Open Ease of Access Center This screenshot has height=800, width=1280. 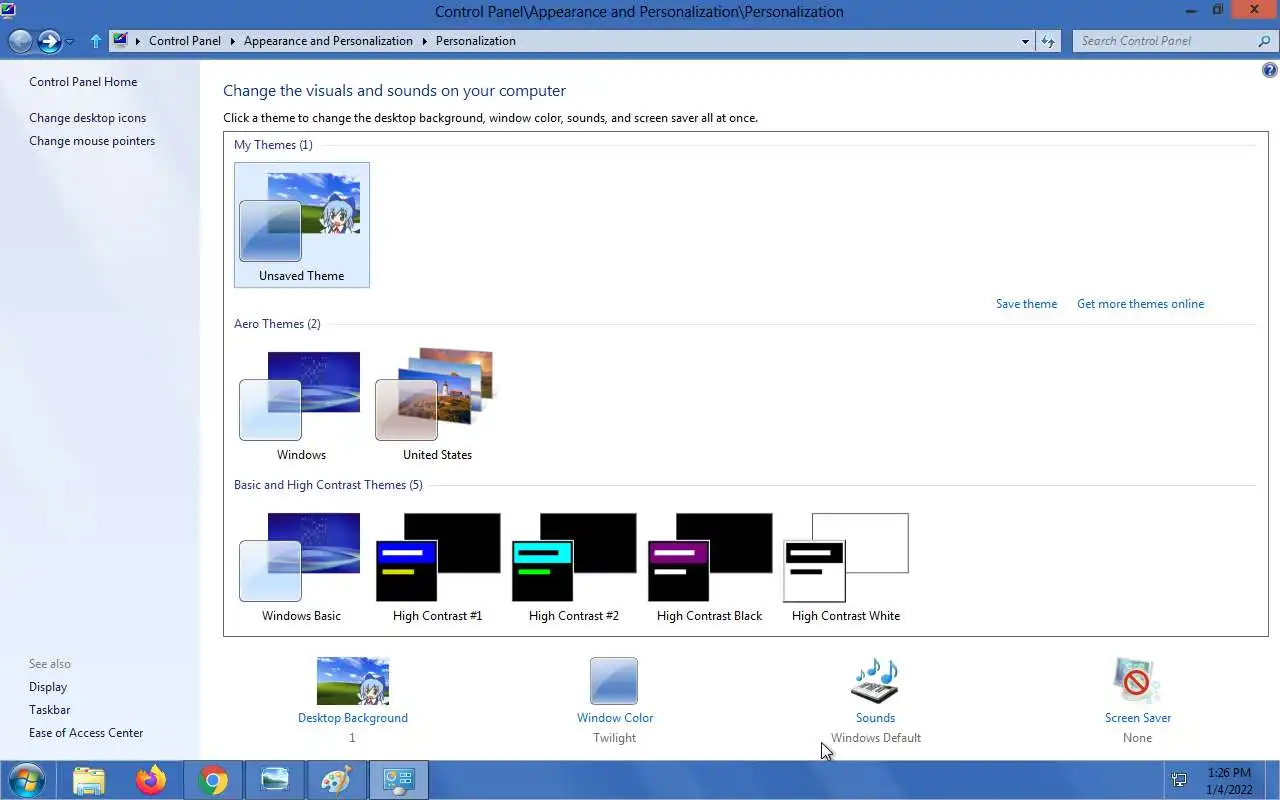pyautogui.click(x=86, y=733)
